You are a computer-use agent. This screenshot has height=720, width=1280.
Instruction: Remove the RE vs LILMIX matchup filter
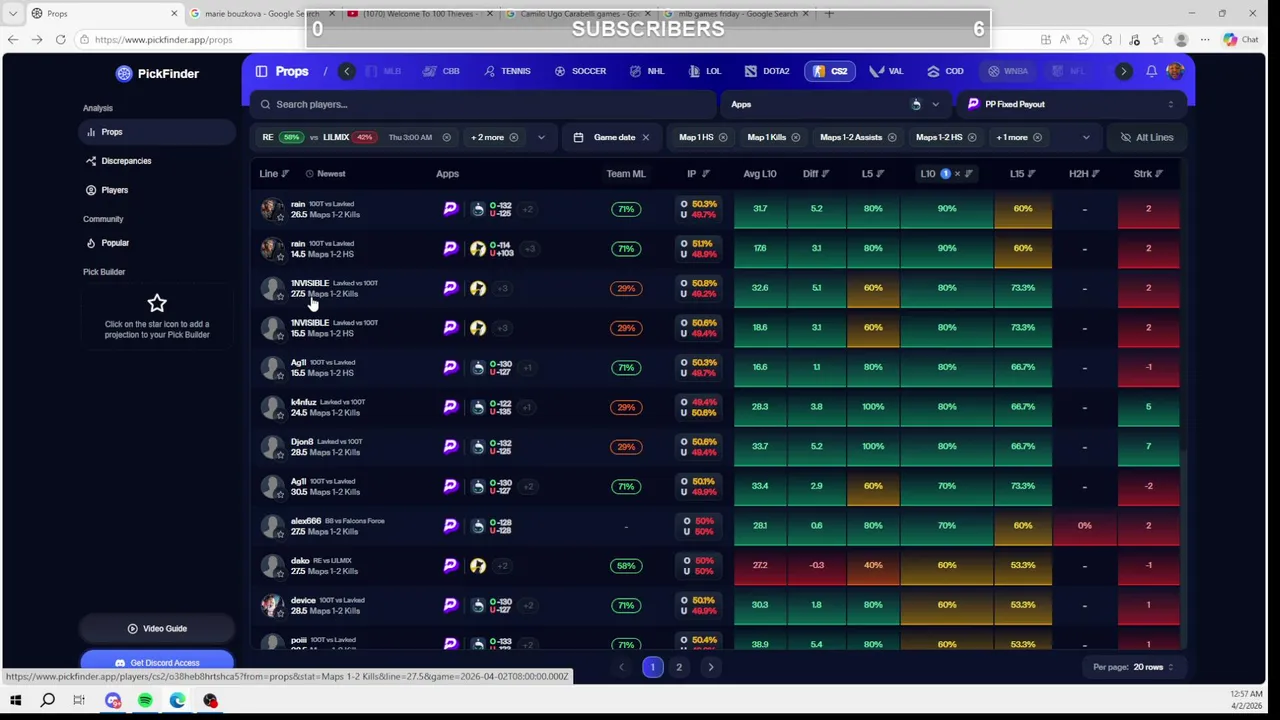pos(446,137)
